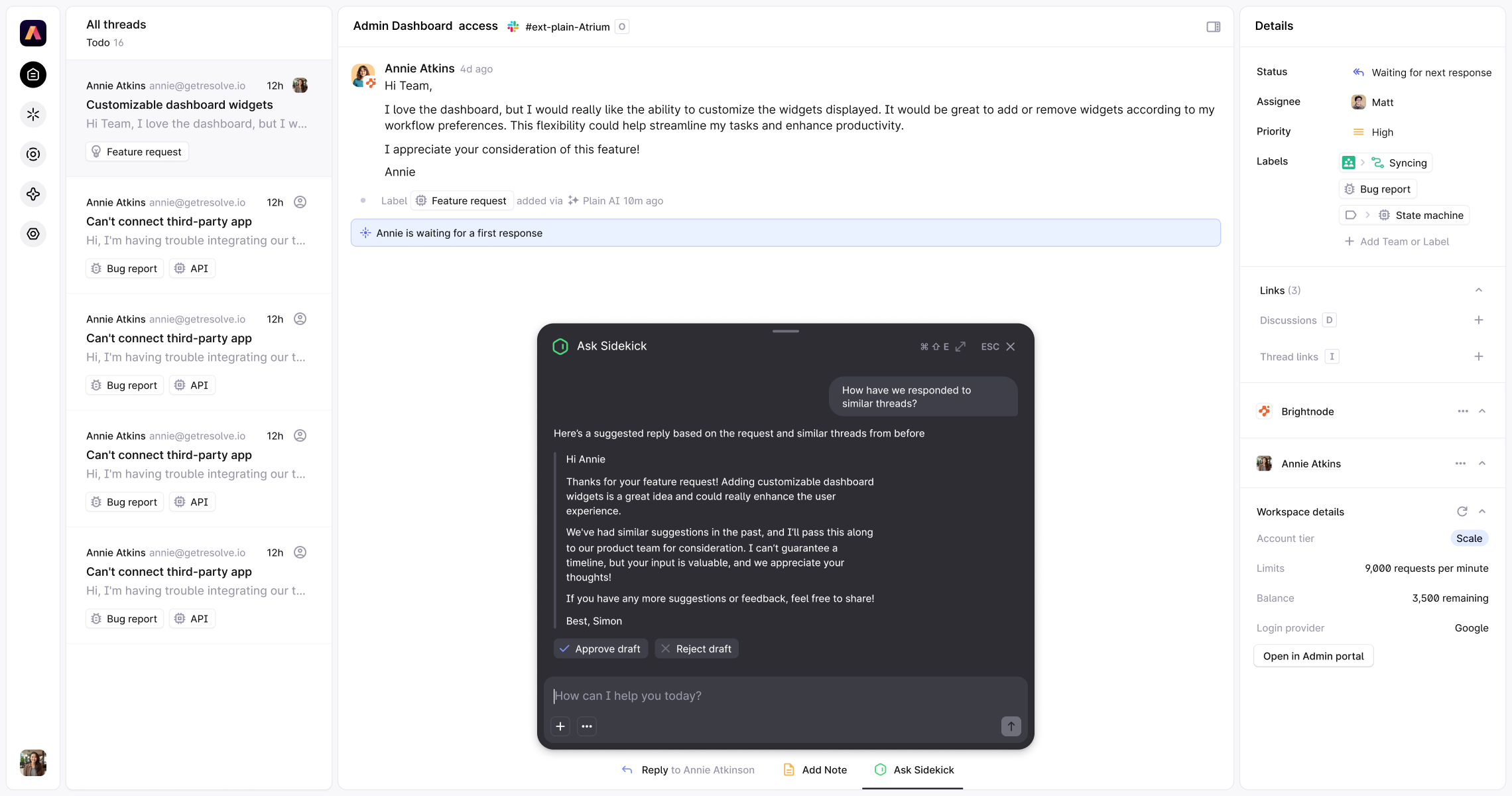Select Reply to Annie Atkinson tab
Viewport: 1512px width, 796px height.
click(688, 769)
